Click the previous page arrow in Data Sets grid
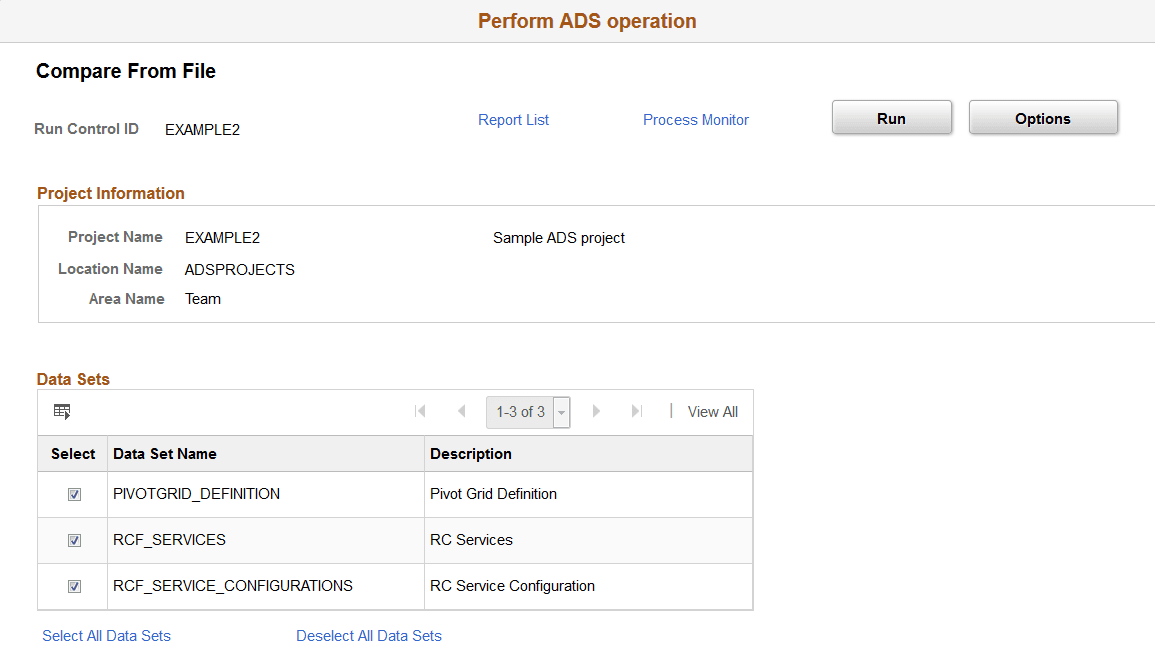The width and height of the screenshot is (1155, 659). [461, 411]
